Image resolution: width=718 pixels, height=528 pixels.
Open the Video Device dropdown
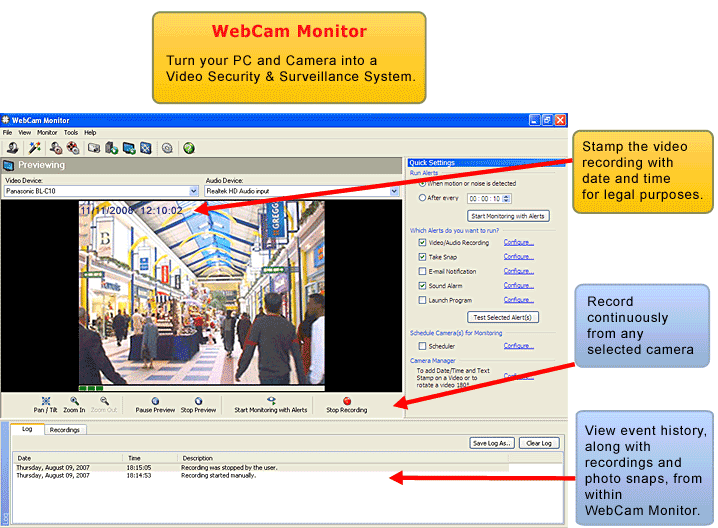(x=194, y=191)
